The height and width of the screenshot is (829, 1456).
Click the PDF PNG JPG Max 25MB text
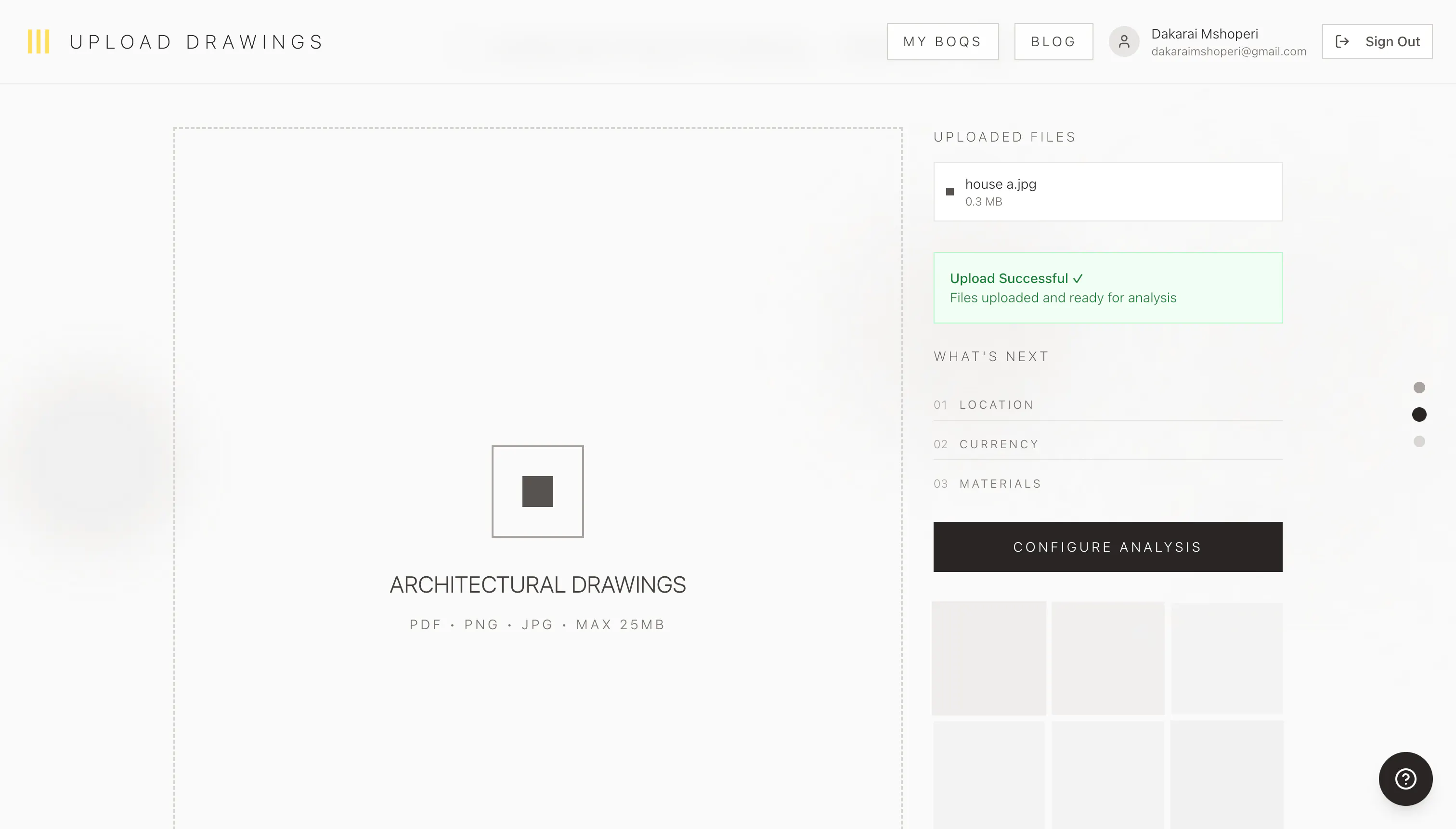(537, 624)
